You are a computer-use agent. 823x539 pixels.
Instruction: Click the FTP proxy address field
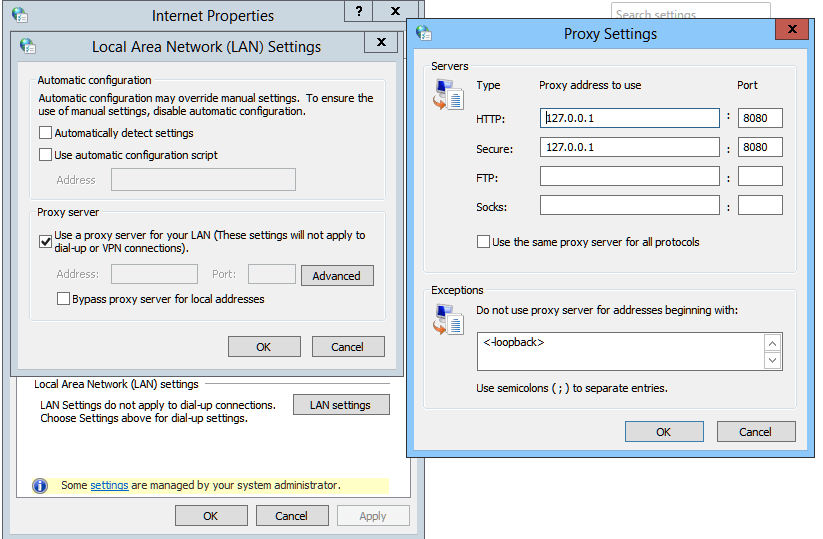tap(629, 177)
